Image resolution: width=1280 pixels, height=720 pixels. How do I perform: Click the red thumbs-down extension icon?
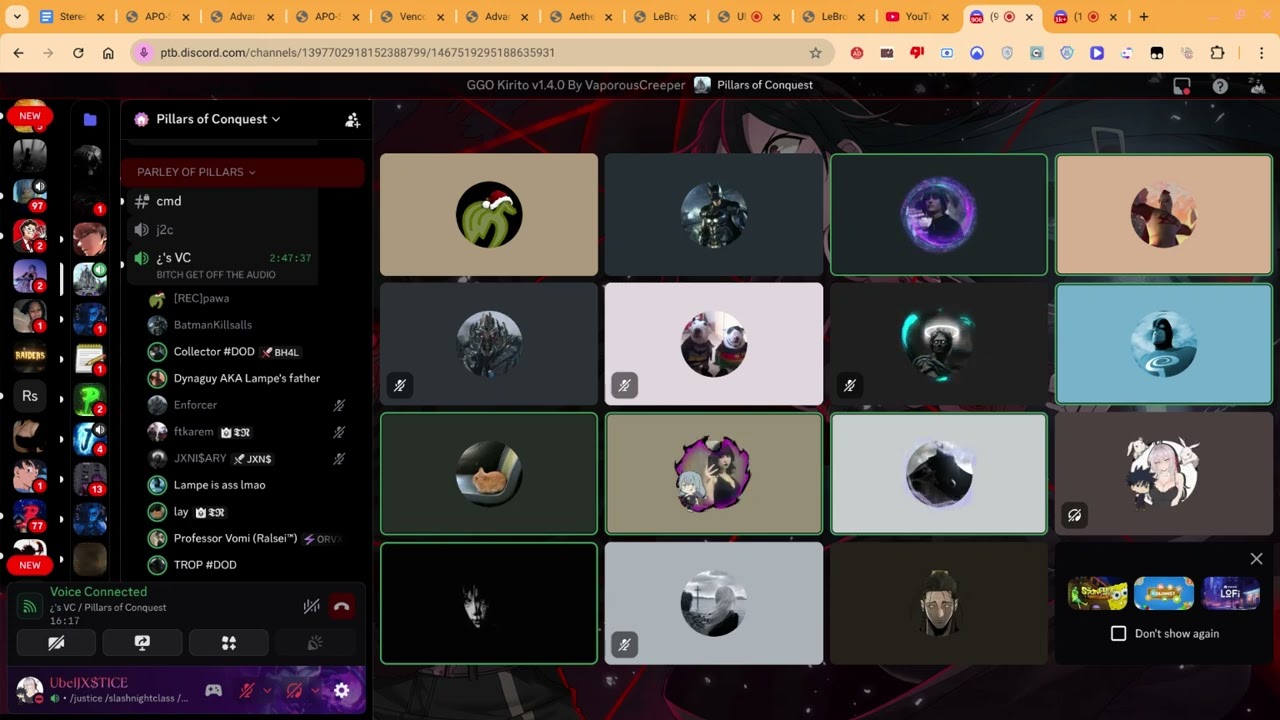(x=917, y=53)
